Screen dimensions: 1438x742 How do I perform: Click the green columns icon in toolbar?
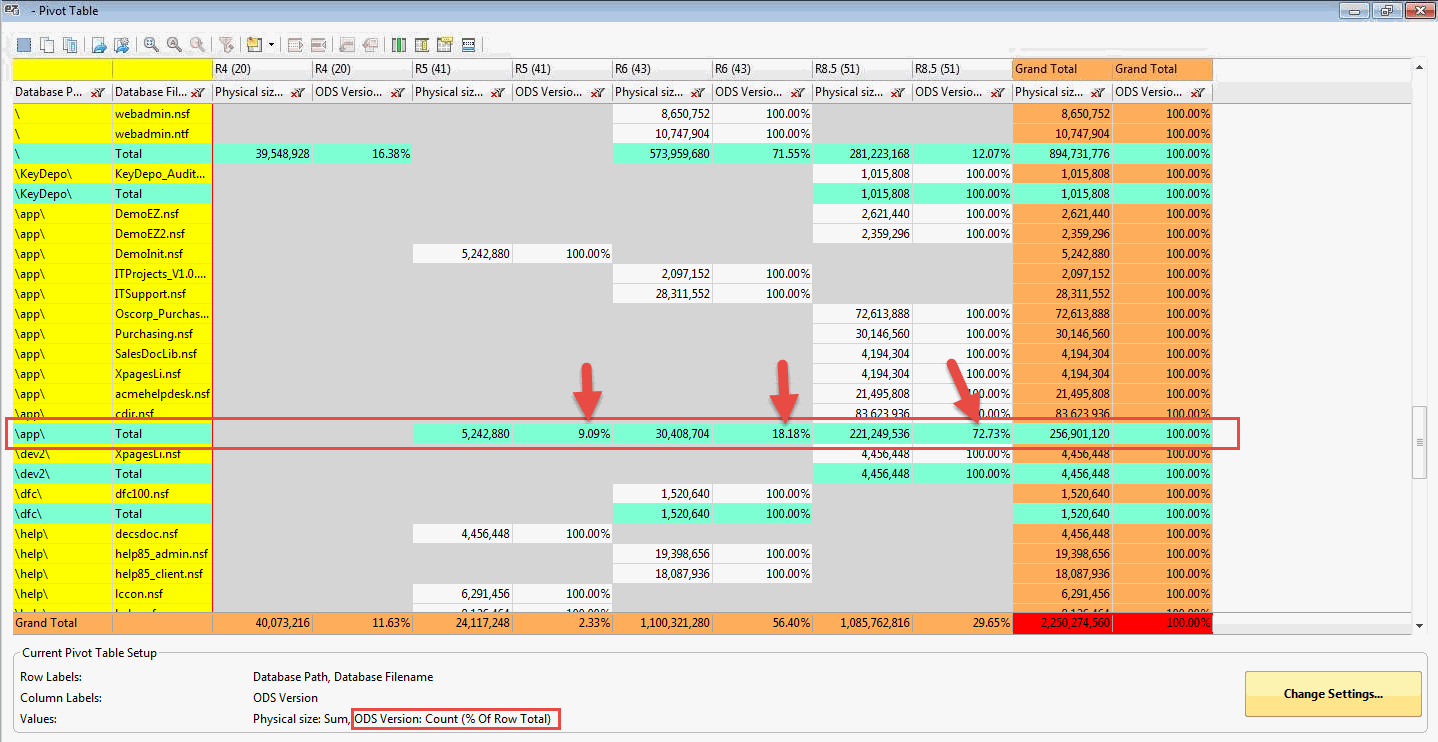[398, 45]
